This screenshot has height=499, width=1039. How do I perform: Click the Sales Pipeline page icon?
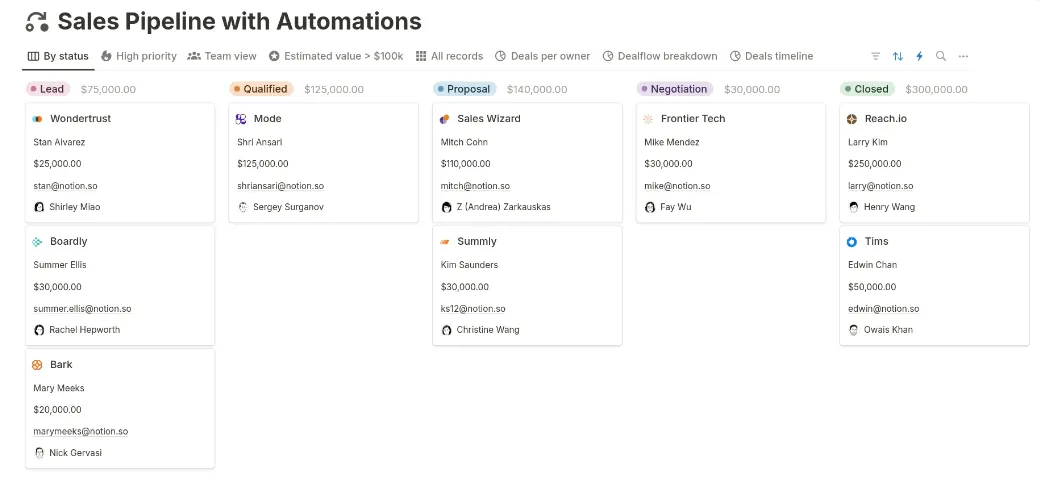[x=37, y=22]
